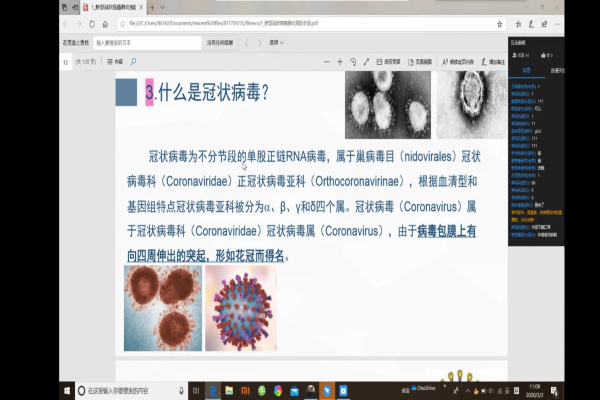Add page to favorites with star icon

[500, 22]
